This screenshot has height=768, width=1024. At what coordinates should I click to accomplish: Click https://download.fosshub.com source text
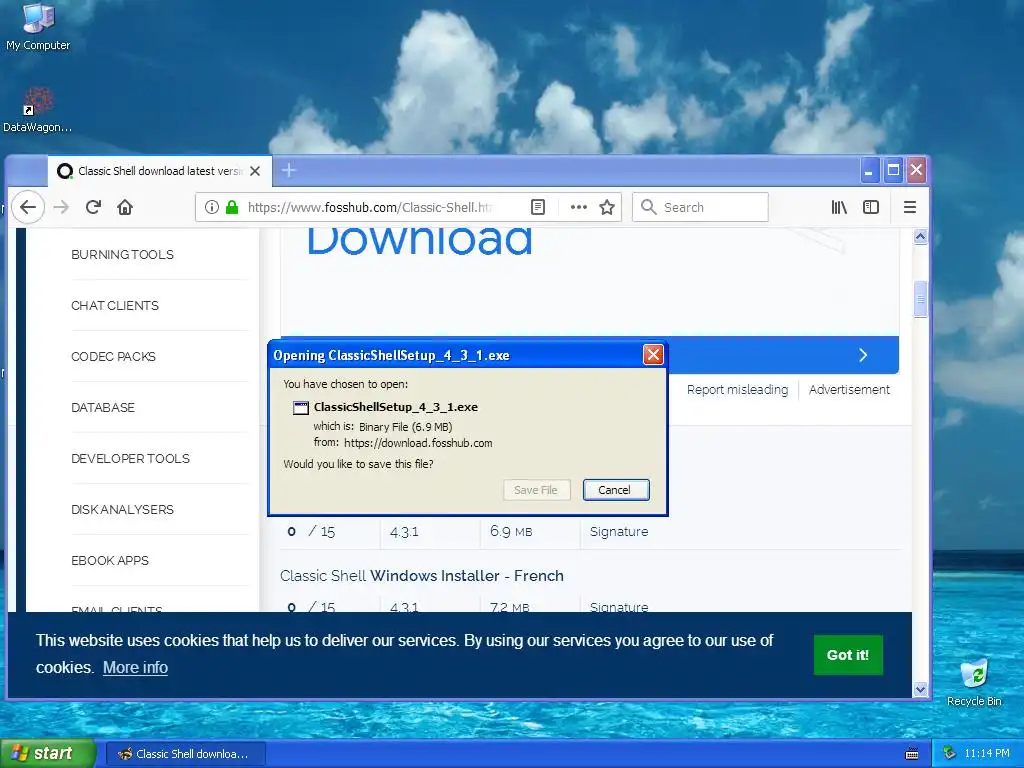coord(418,443)
